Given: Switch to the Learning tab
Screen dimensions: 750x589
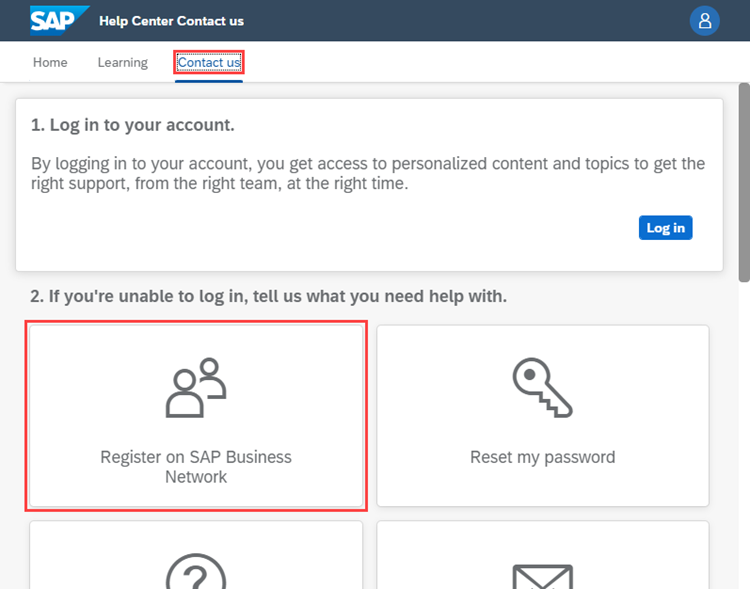Looking at the screenshot, I should pos(122,62).
